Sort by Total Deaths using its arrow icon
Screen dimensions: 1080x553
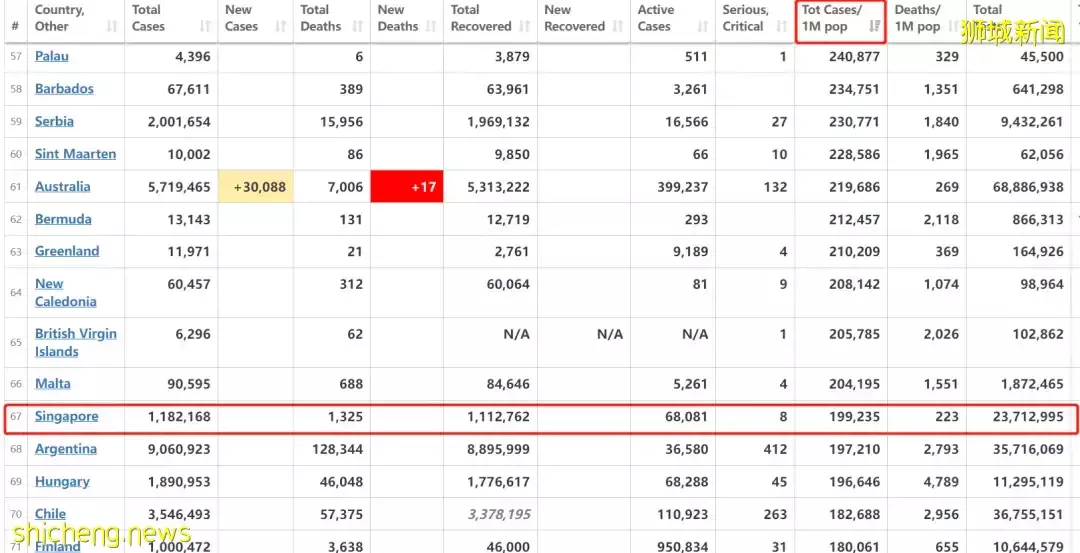(358, 27)
